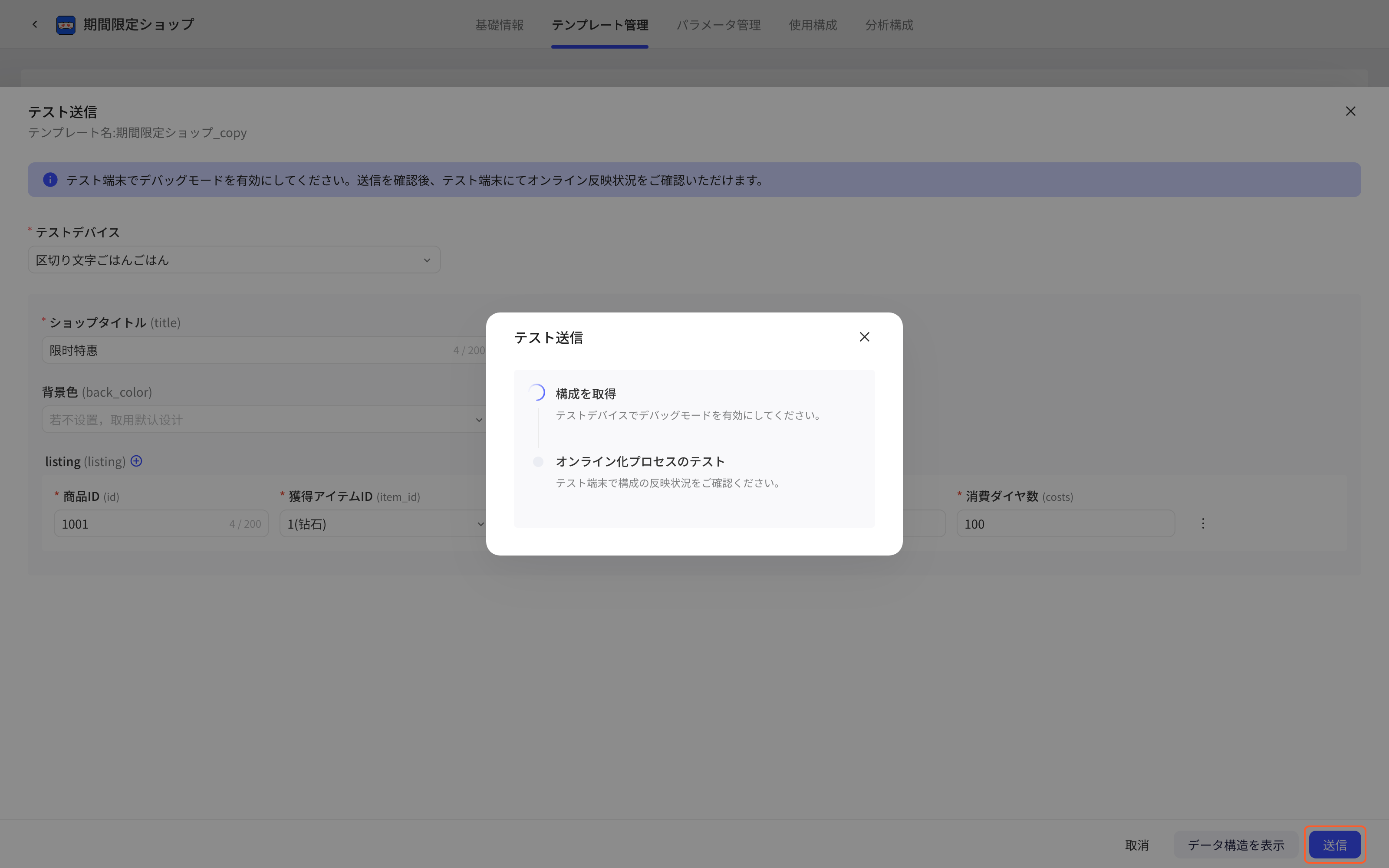
Task: Click the ショップタイトル input field
Action: click(x=264, y=350)
